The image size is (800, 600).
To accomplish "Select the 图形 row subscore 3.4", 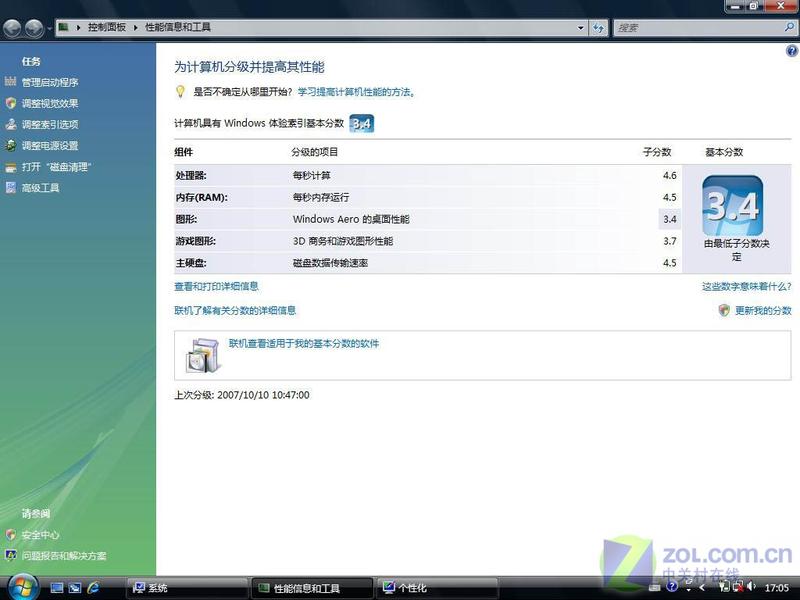I will pos(669,219).
